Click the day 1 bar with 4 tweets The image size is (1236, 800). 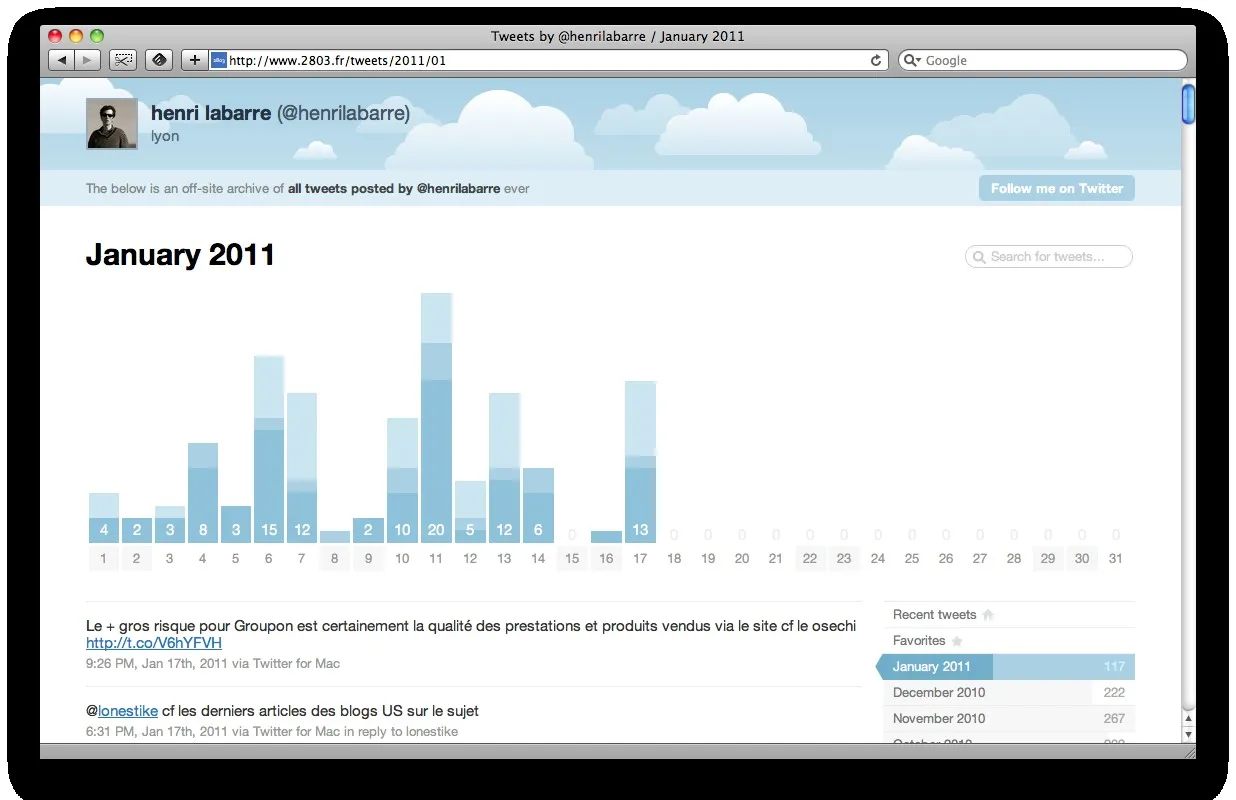click(x=104, y=518)
